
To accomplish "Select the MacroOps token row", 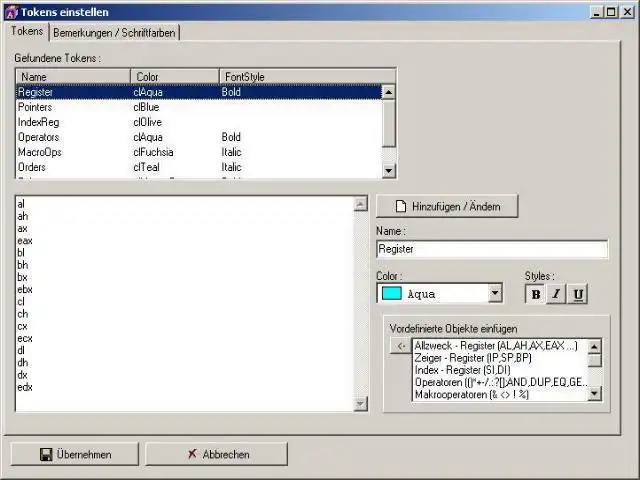I will pos(199,152).
